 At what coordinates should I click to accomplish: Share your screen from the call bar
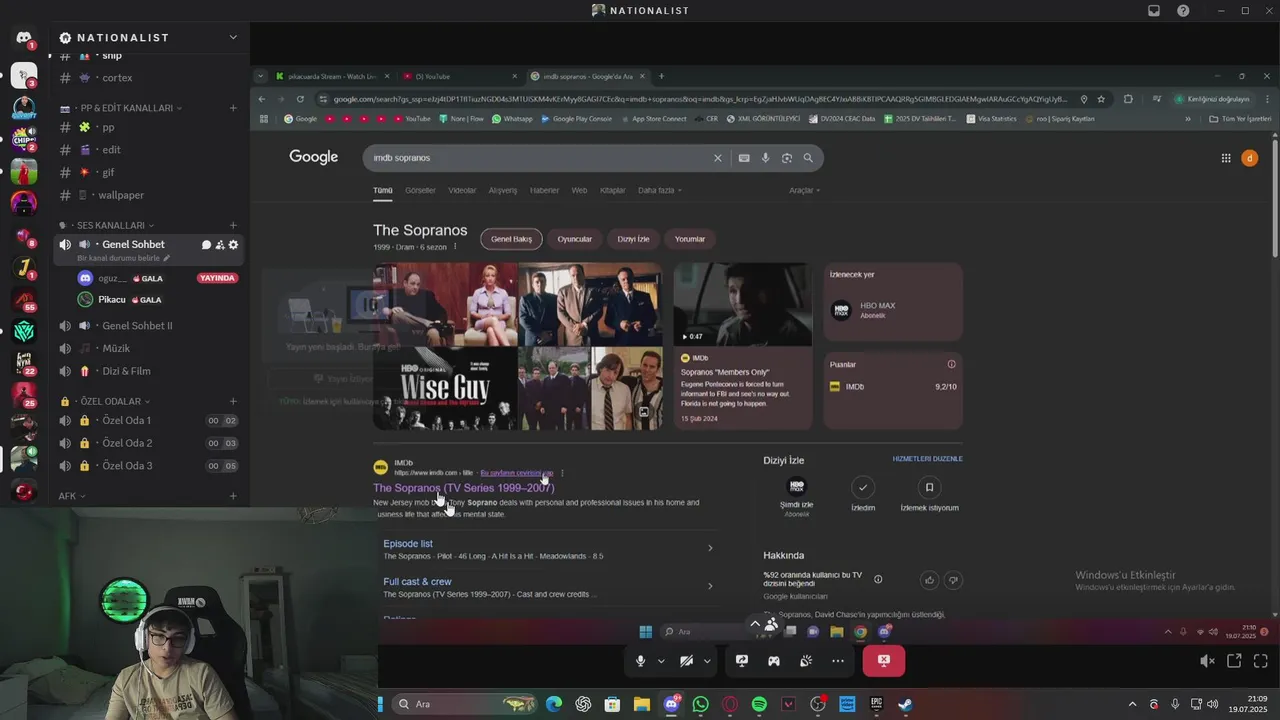click(742, 661)
